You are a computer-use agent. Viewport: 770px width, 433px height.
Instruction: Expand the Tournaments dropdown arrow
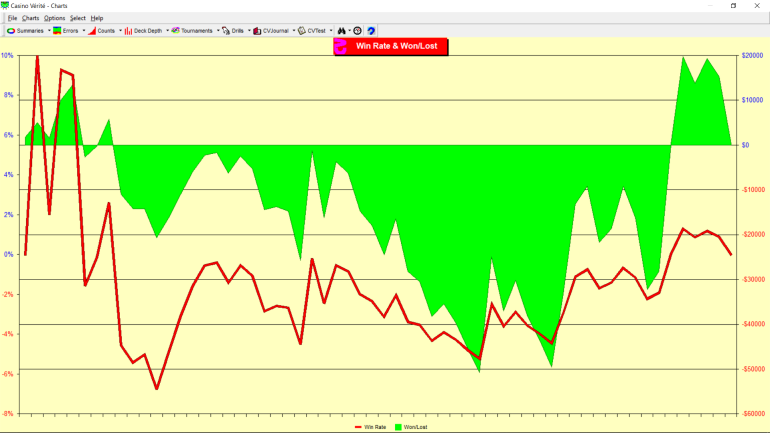[217, 31]
